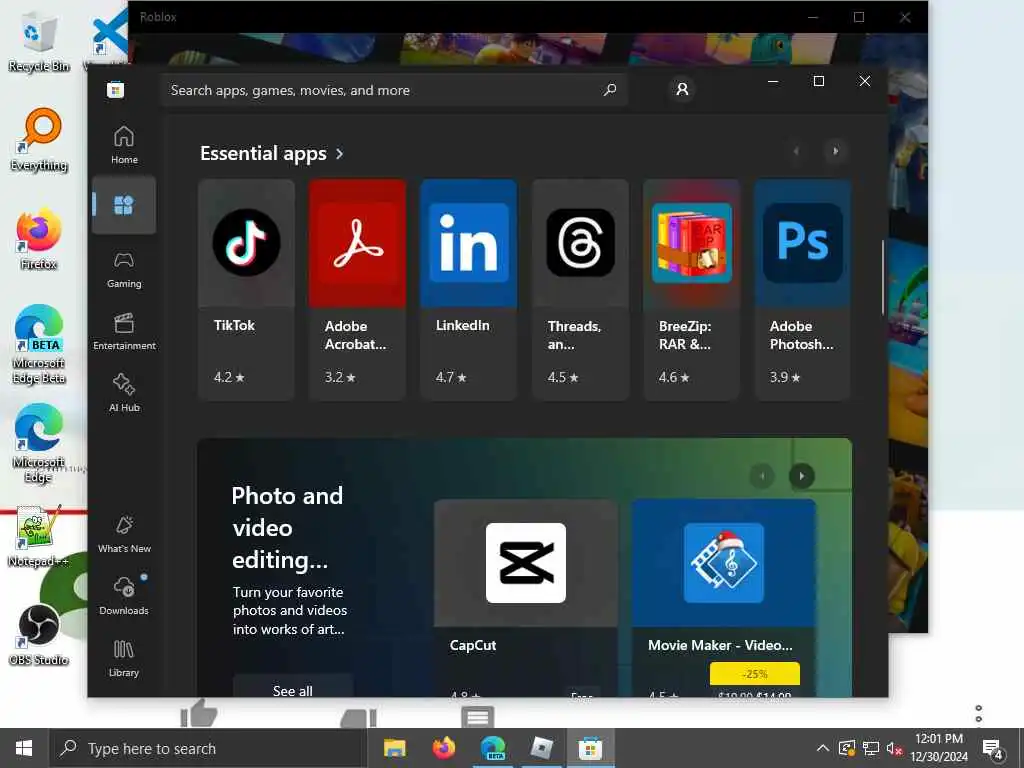Image resolution: width=1024 pixels, height=768 pixels.
Task: Open the user account profile icon
Action: click(x=682, y=89)
